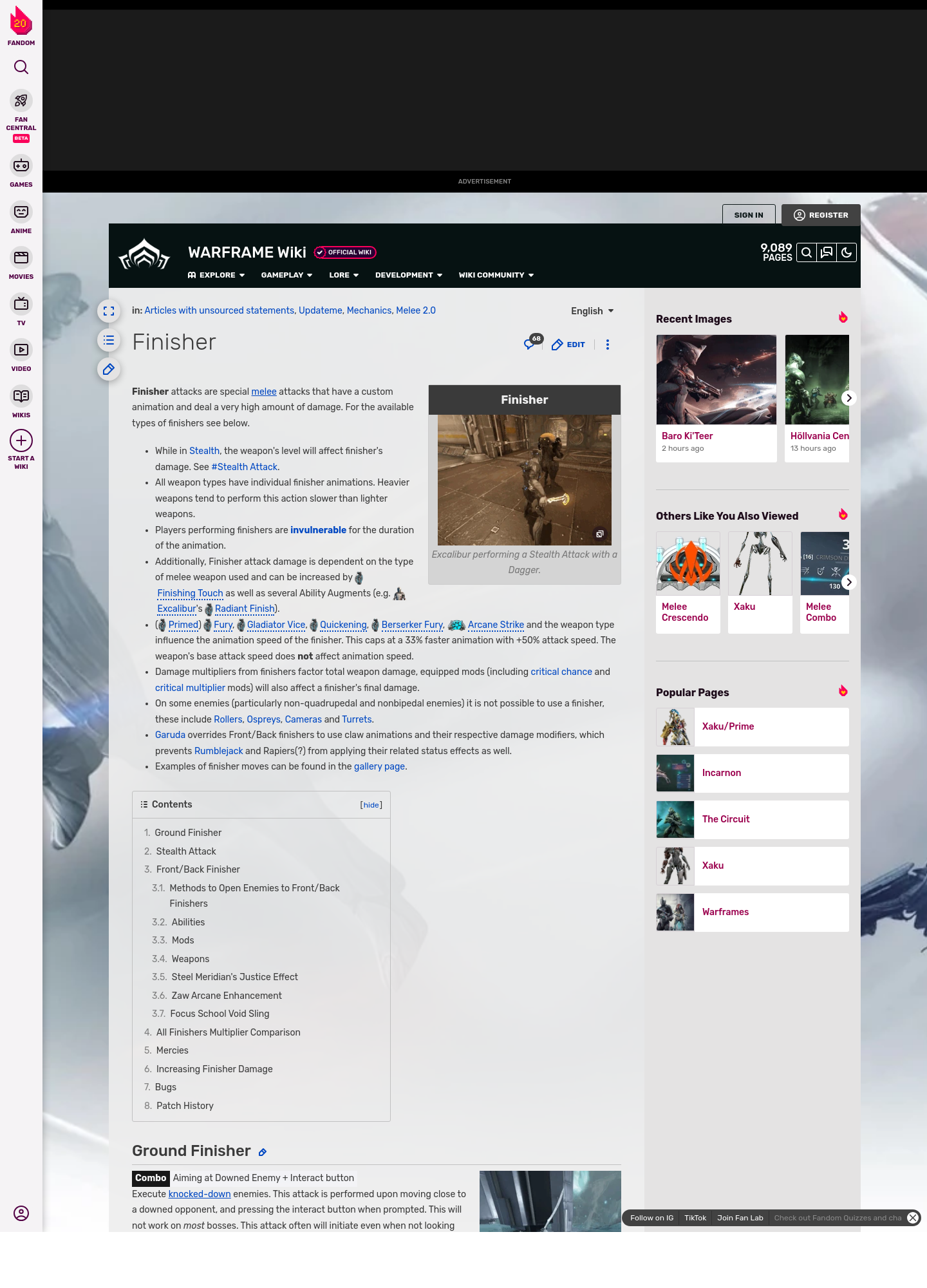The height and width of the screenshot is (1288, 927).
Task: Follow the invulnerable link
Action: coord(318,530)
